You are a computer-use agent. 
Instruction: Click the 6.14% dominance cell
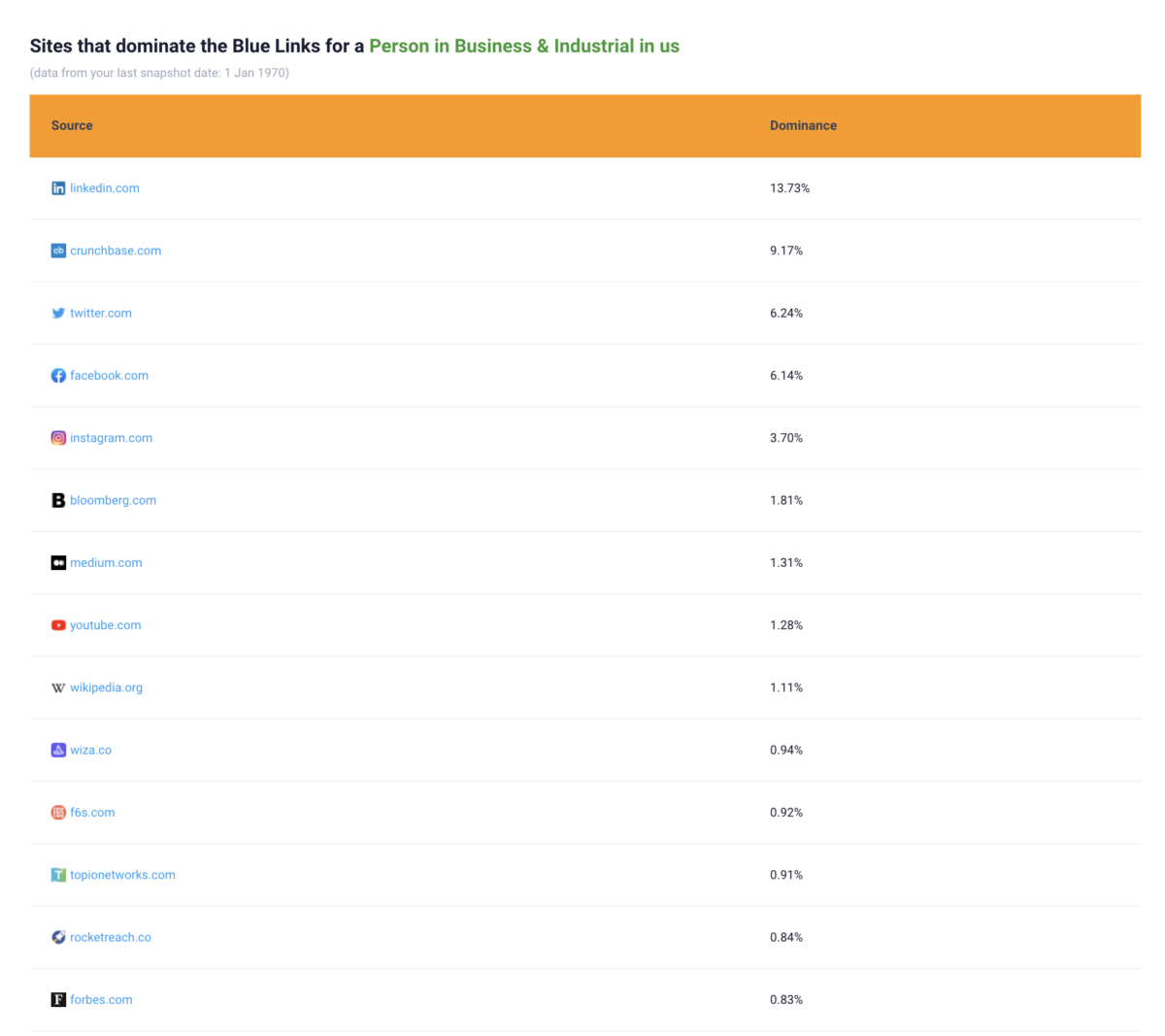tap(786, 376)
